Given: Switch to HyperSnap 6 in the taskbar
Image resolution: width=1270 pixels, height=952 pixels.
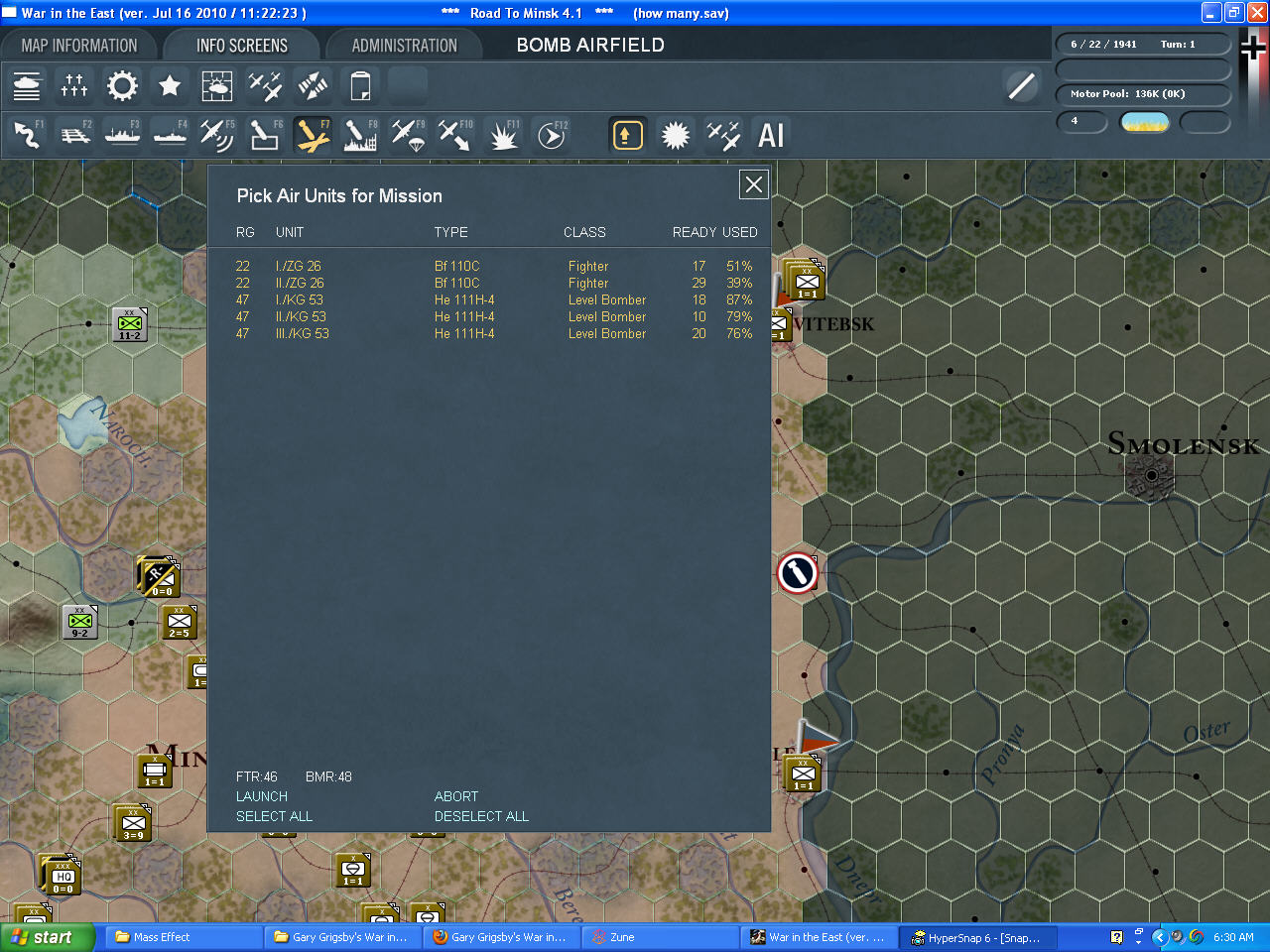Looking at the screenshot, I should [x=979, y=937].
